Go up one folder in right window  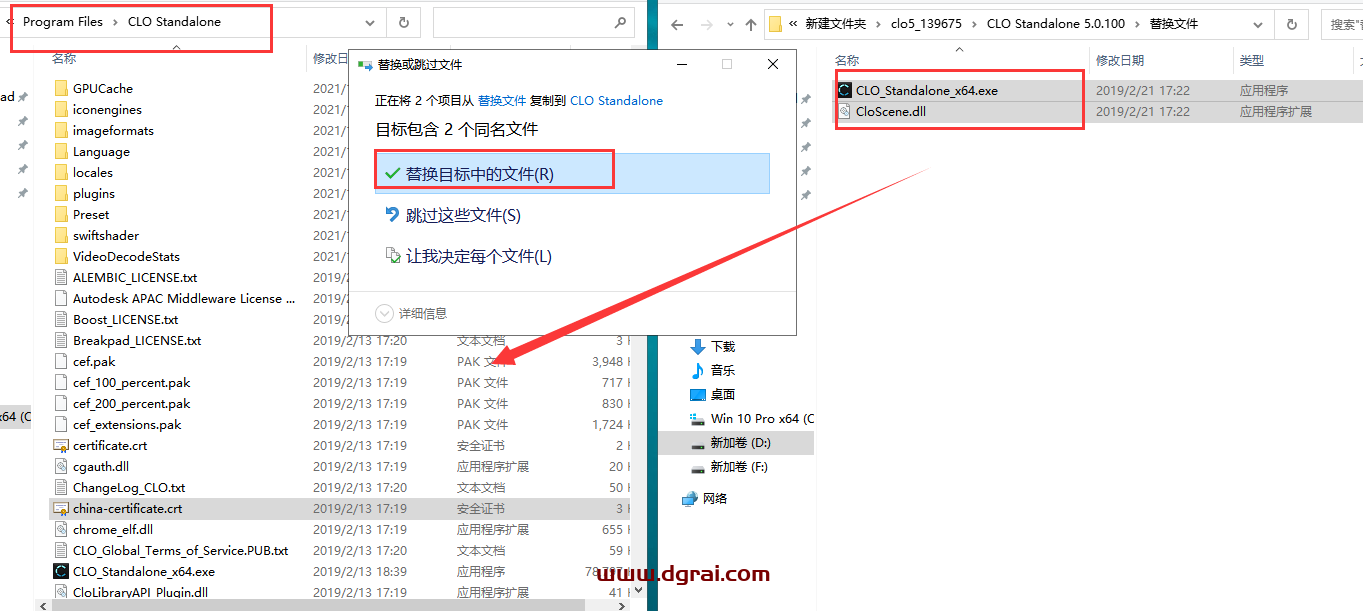click(x=751, y=24)
